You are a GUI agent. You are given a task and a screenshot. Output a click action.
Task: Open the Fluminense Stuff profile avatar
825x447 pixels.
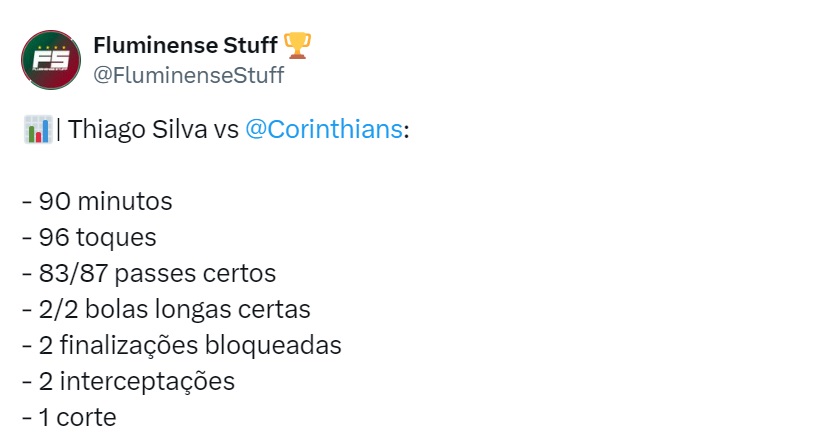coord(51,60)
